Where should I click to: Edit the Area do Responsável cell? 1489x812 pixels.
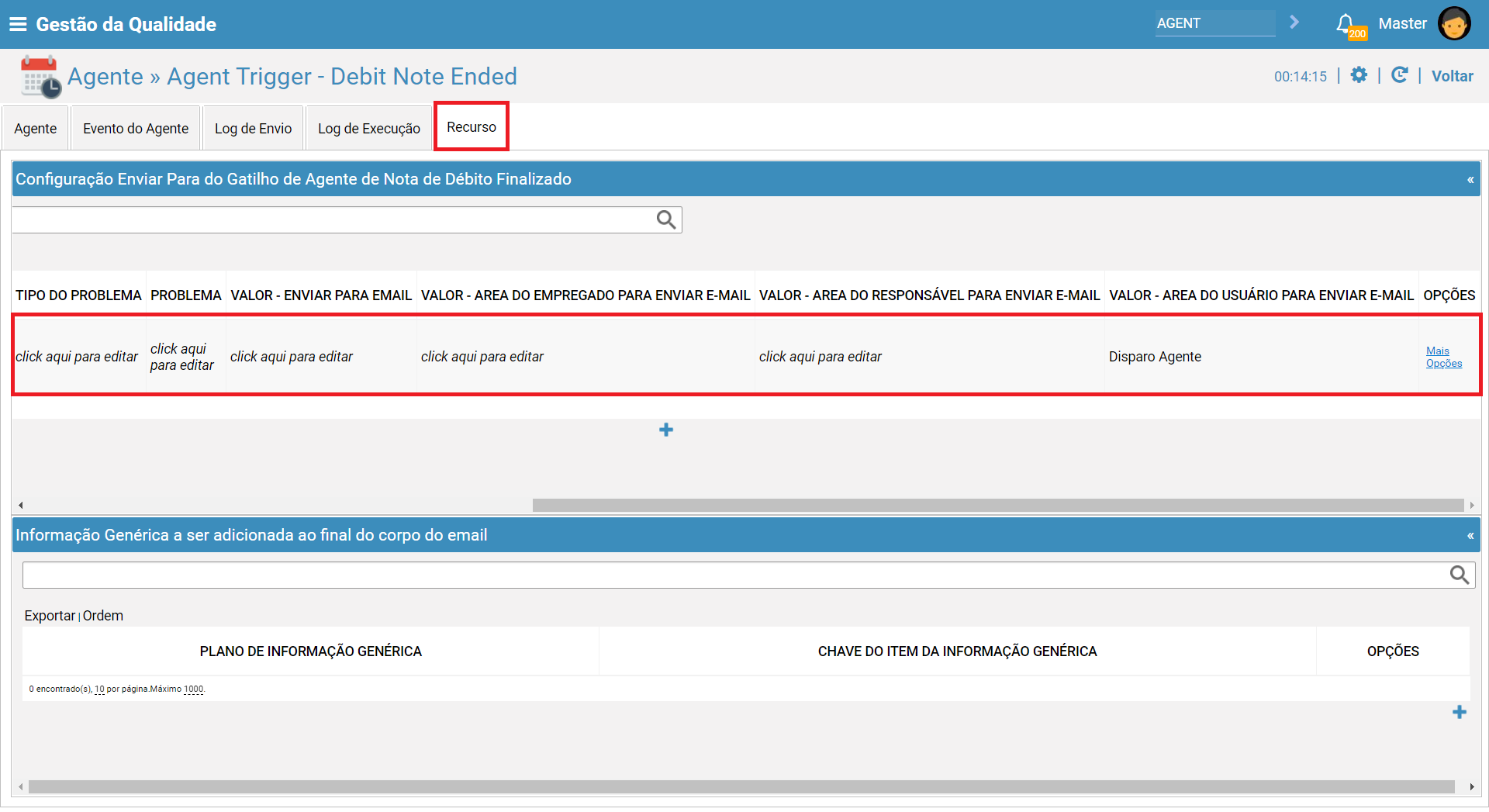pyautogui.click(x=821, y=357)
